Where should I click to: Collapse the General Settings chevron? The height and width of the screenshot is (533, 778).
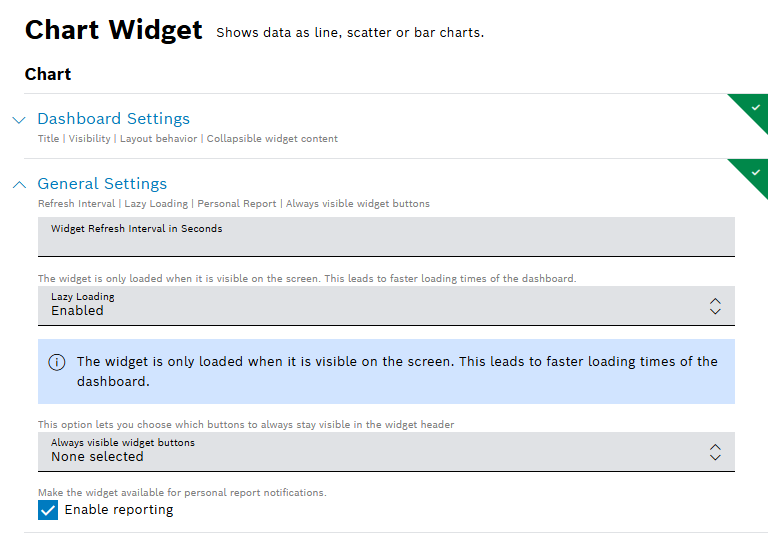point(18,184)
